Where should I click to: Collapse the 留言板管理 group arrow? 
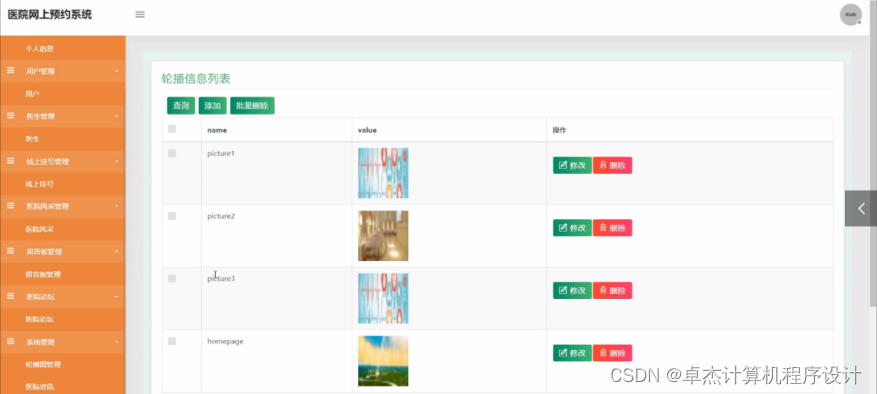pyautogui.click(x=116, y=251)
